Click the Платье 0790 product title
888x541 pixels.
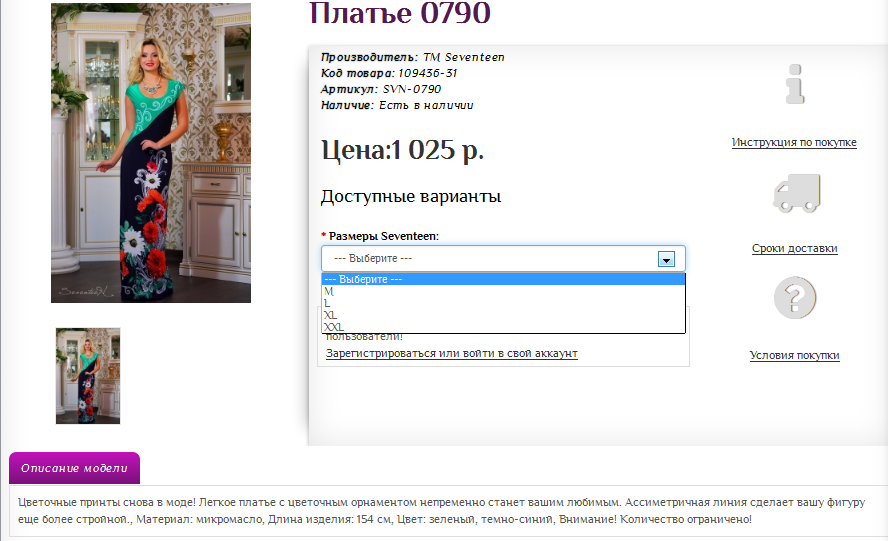(400, 12)
